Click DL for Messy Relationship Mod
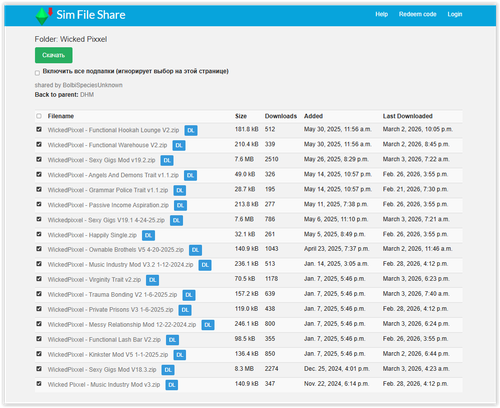Viewport: 500px width, 408px height. [x=208, y=325]
